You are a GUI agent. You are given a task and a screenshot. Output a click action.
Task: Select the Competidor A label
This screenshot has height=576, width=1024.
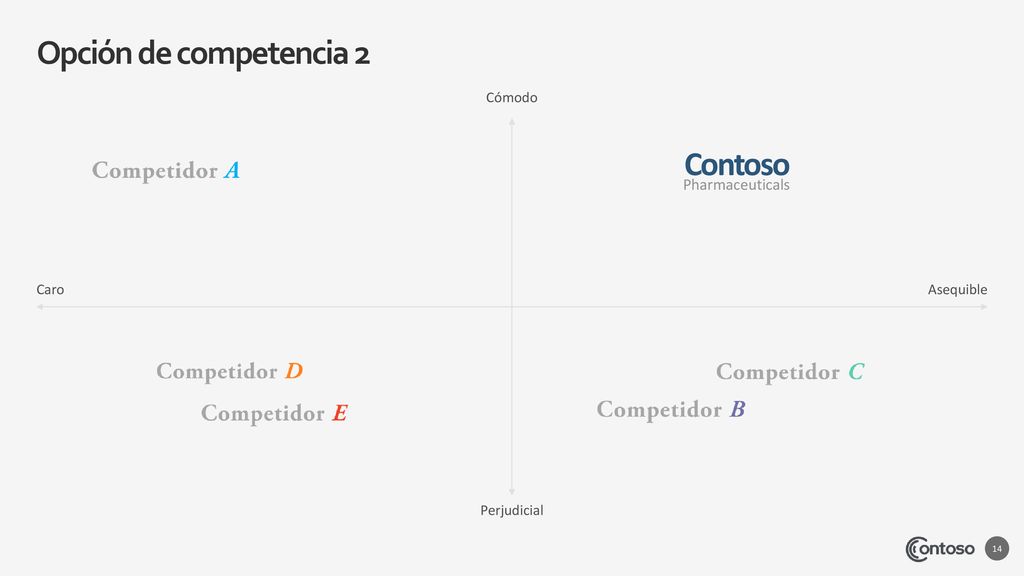pyautogui.click(x=166, y=170)
